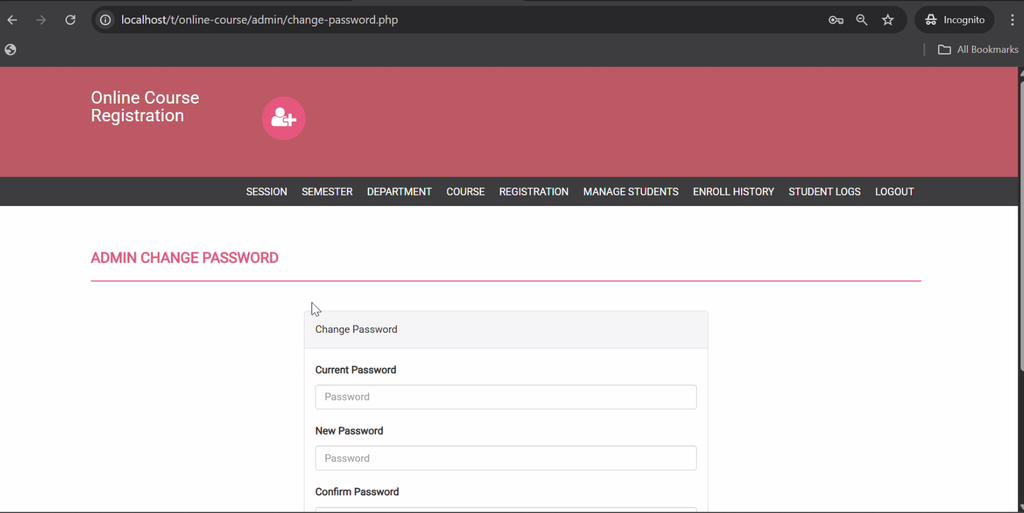Click the Current Password label

tap(355, 370)
